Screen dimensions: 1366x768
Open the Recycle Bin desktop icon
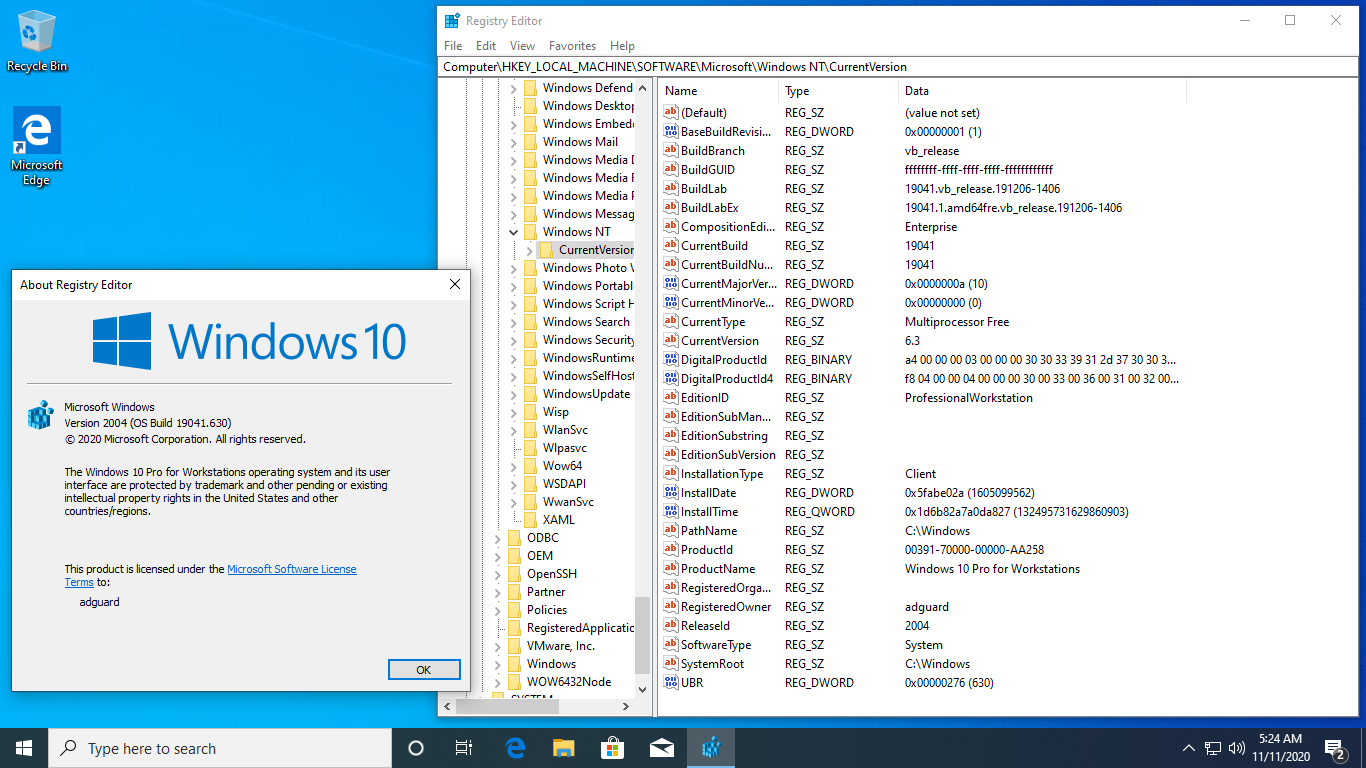point(37,42)
